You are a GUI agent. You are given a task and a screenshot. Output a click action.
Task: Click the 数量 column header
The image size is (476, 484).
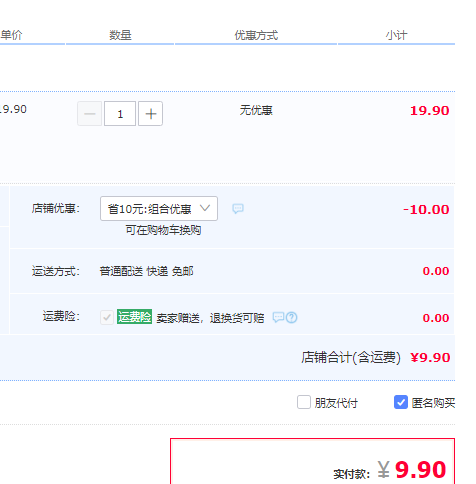click(x=120, y=35)
